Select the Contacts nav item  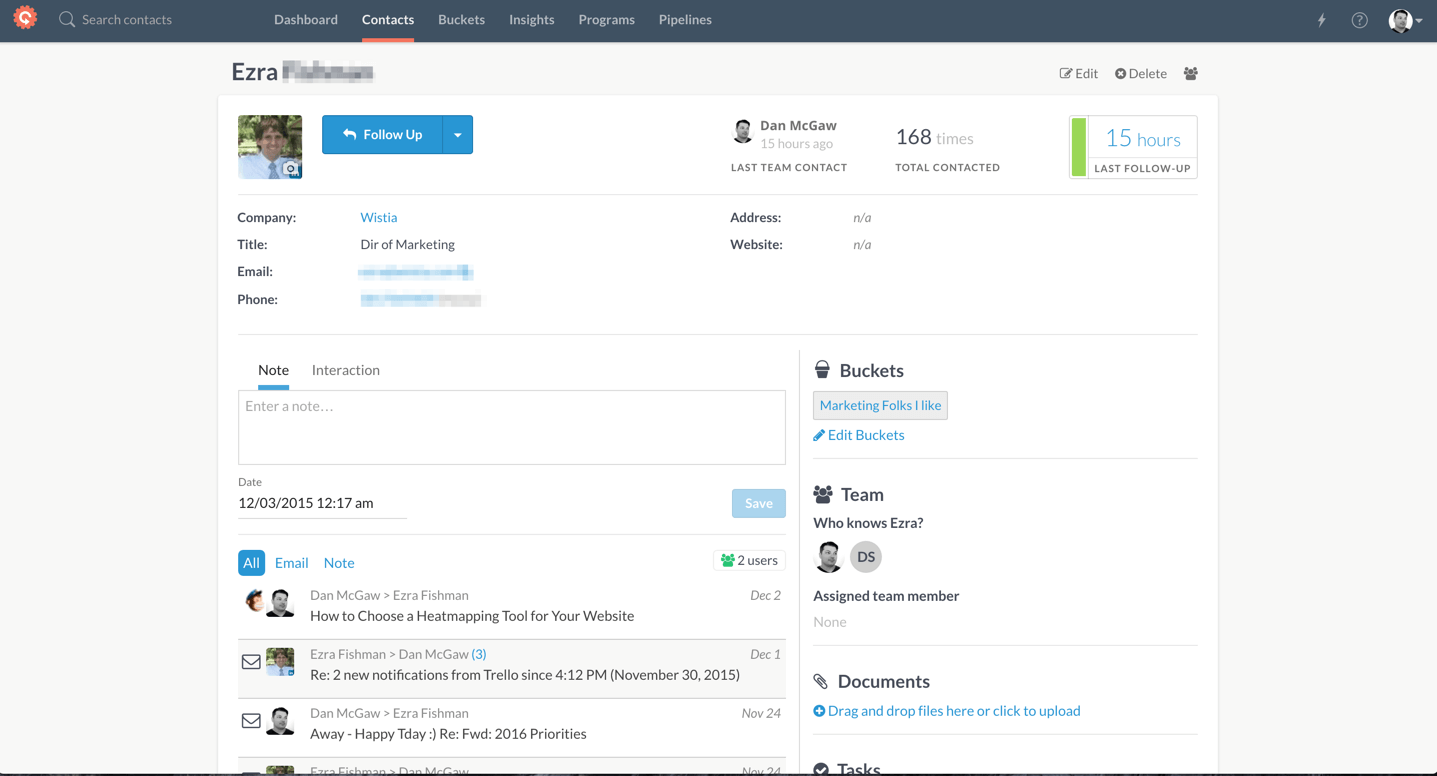click(388, 20)
